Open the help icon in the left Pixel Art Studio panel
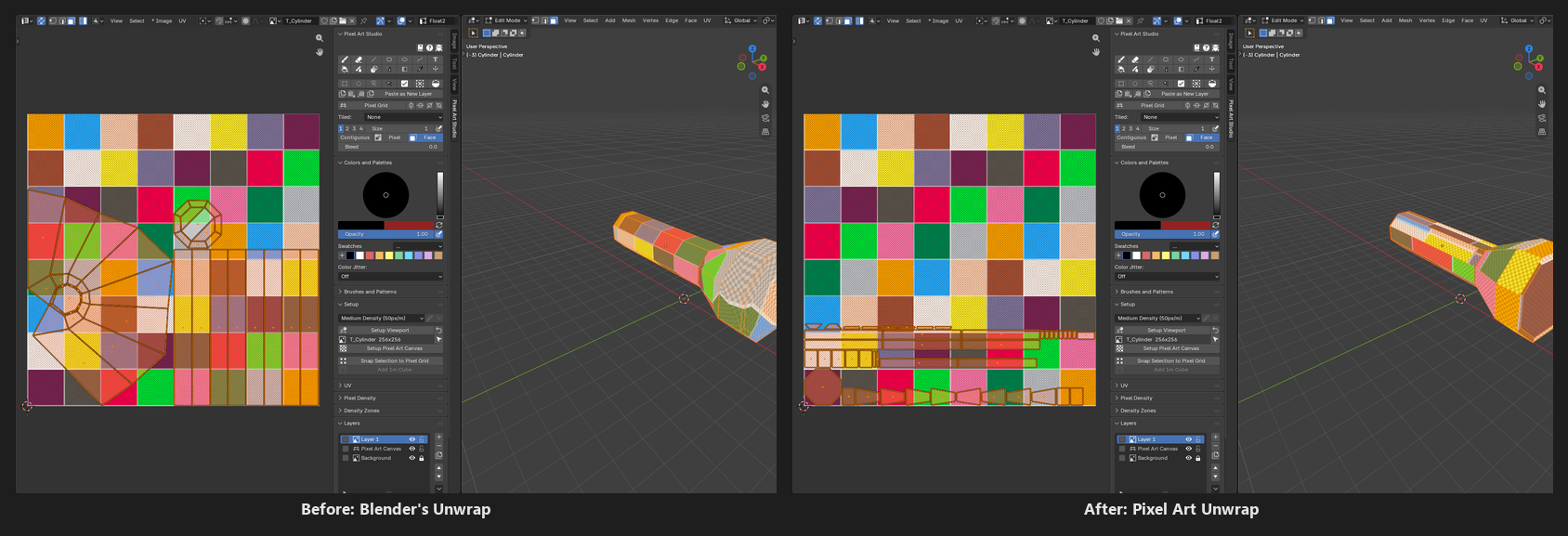The height and width of the screenshot is (536, 1568). coord(429,47)
